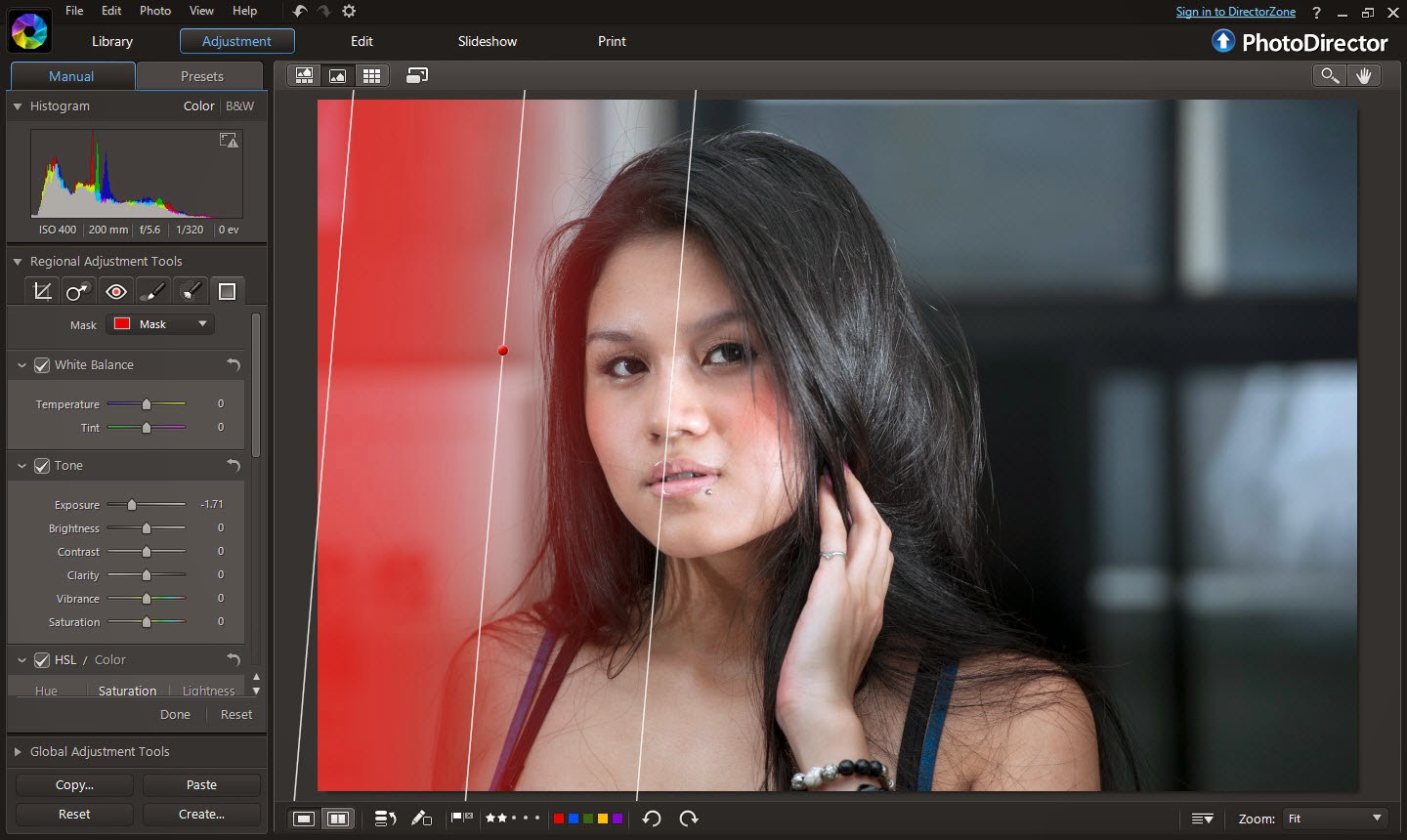Switch to the Slideshow module

point(488,41)
